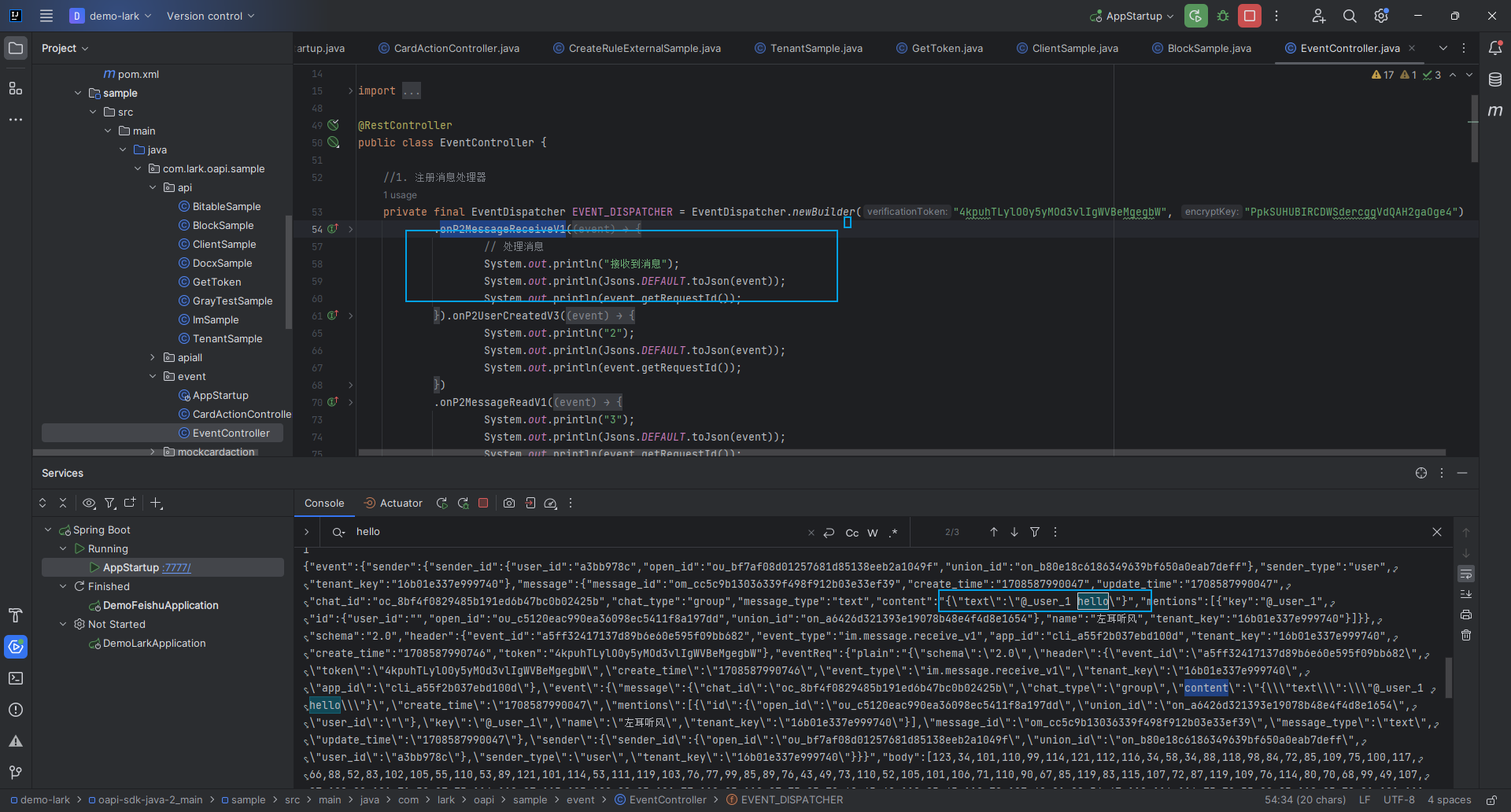Clear console output trash icon
Viewport: 1511px width, 812px height.
pos(1466,635)
